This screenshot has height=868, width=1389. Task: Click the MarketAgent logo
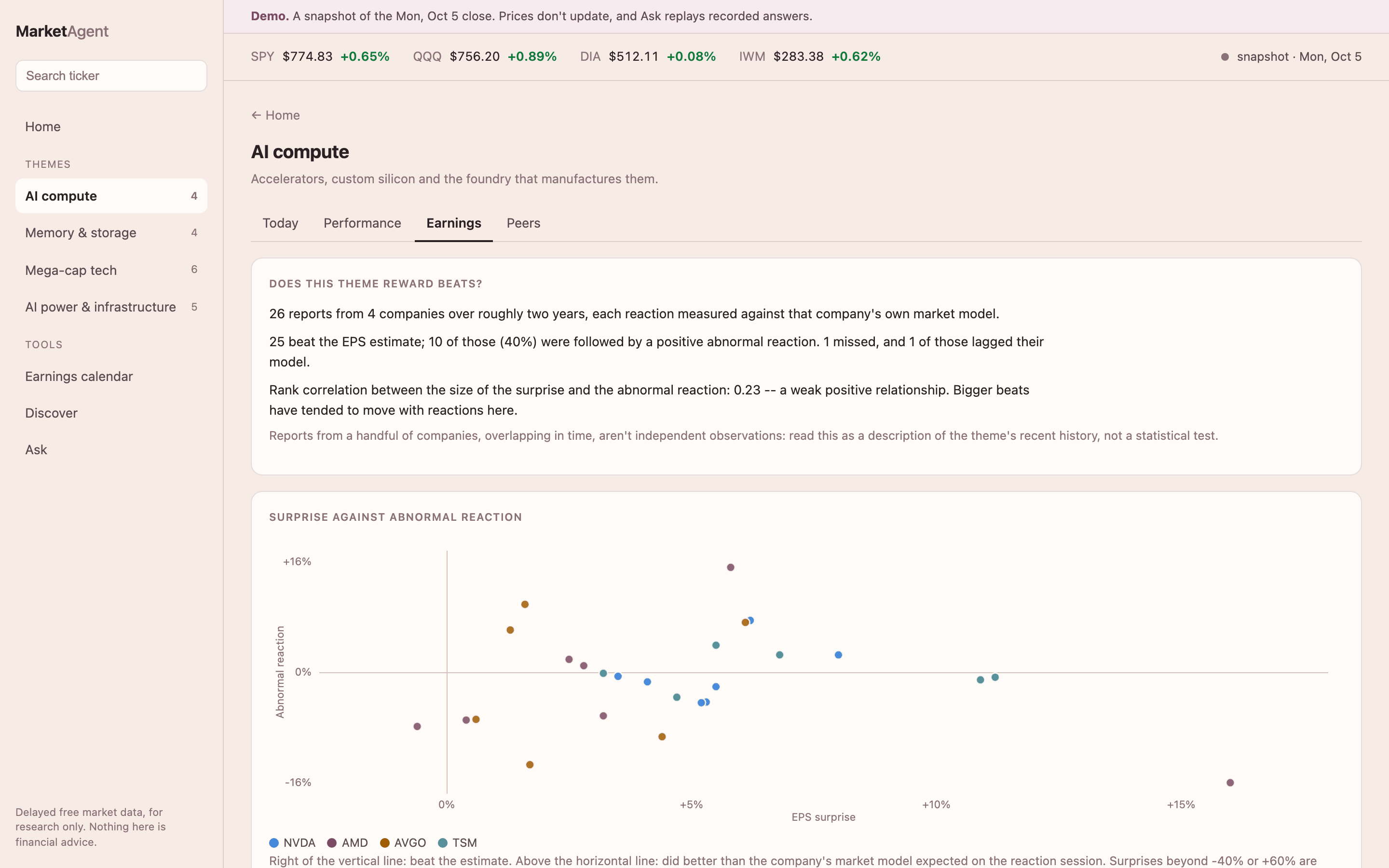pos(62,31)
